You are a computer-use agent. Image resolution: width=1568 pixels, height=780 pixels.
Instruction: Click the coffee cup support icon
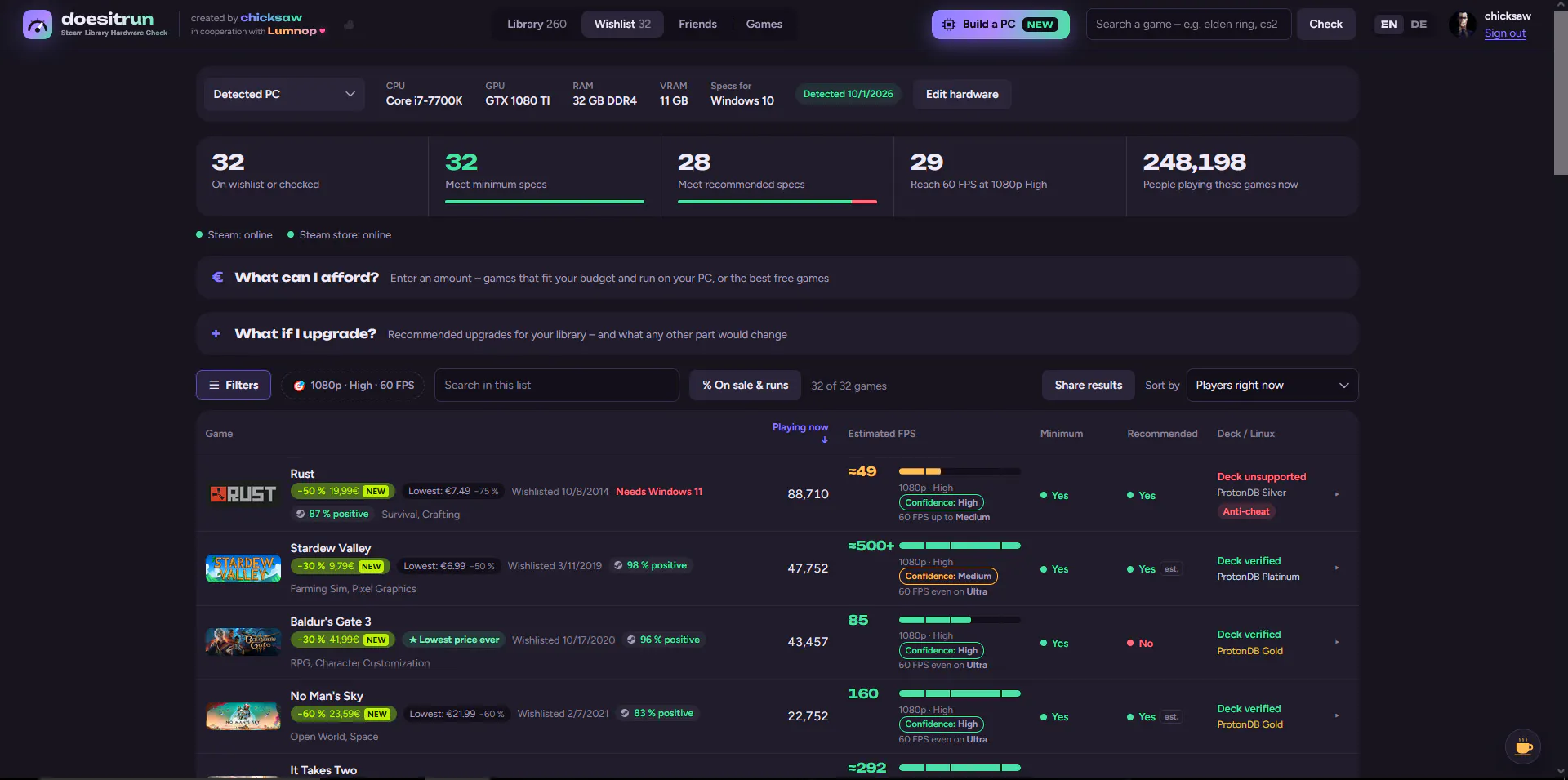click(x=1523, y=747)
